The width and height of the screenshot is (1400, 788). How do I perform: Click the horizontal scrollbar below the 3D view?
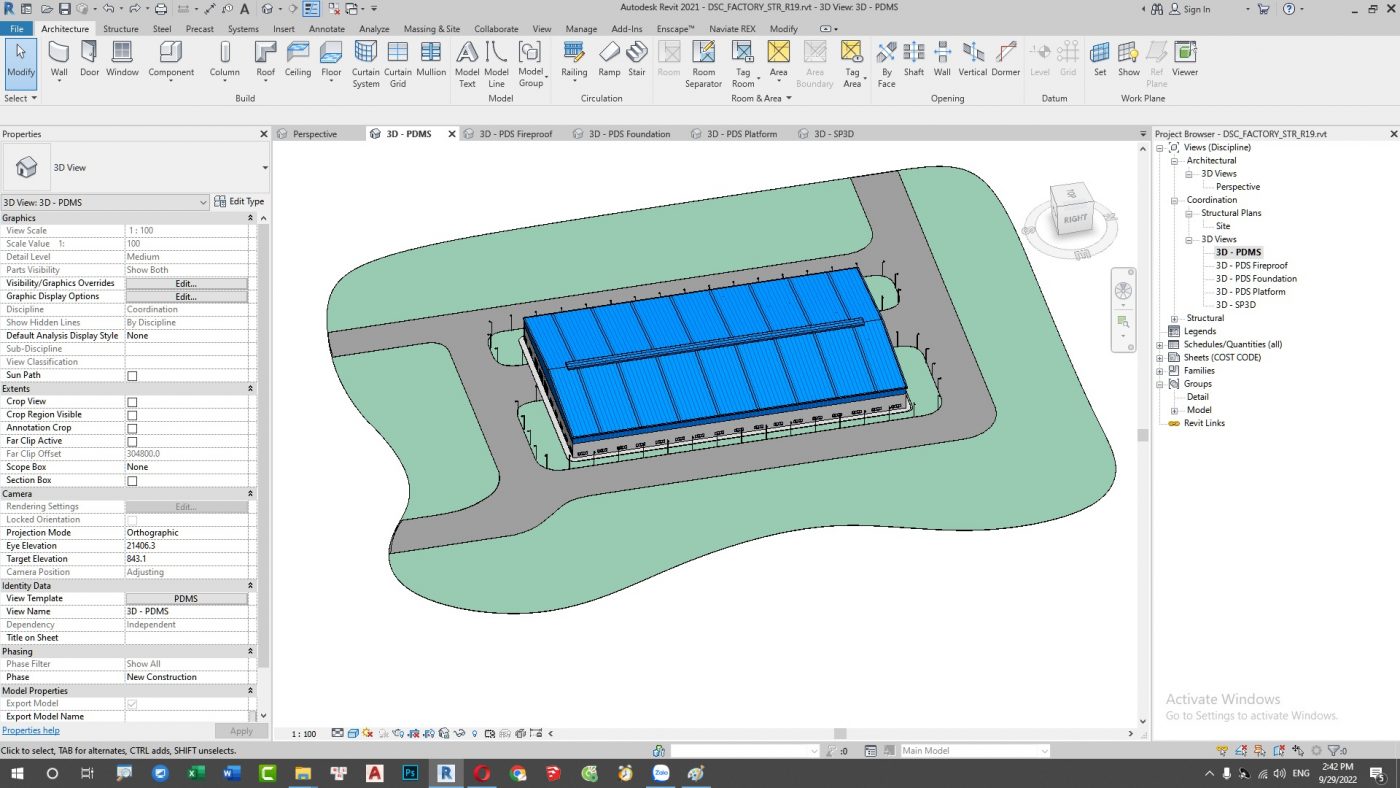tap(840, 734)
